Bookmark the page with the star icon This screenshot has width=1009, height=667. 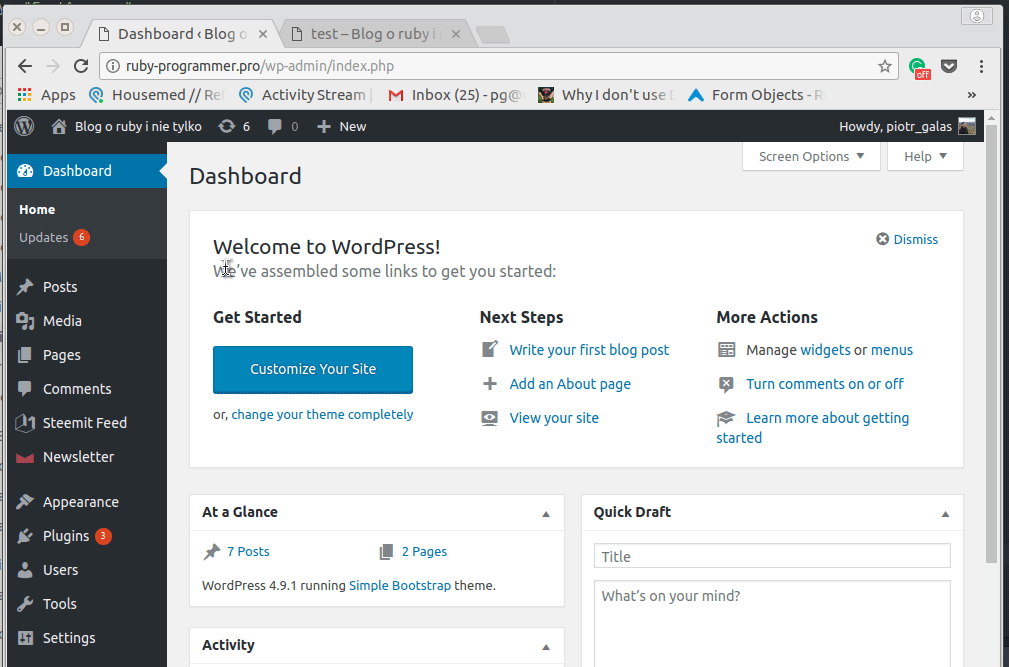[x=885, y=66]
